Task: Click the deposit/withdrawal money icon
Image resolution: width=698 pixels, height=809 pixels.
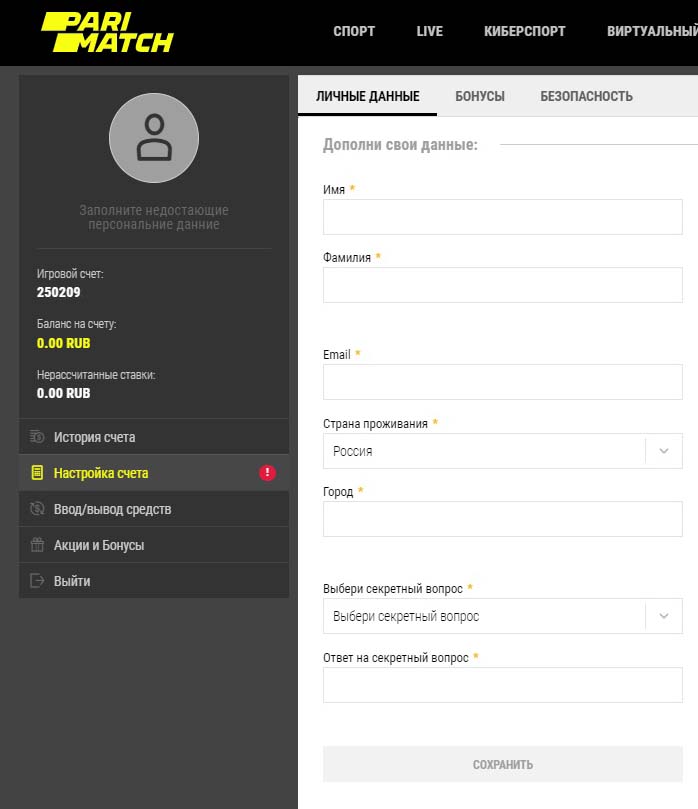Action: (x=38, y=509)
